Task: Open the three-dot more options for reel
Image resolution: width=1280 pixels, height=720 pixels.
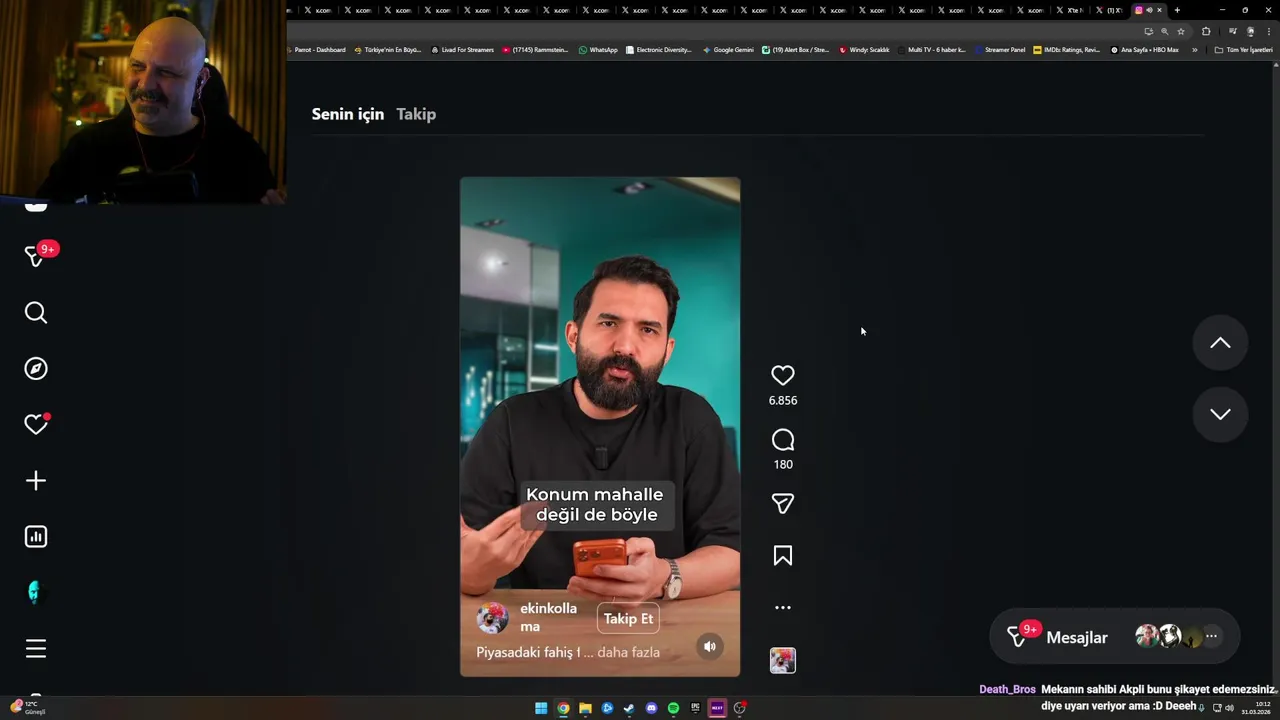Action: pos(783,607)
